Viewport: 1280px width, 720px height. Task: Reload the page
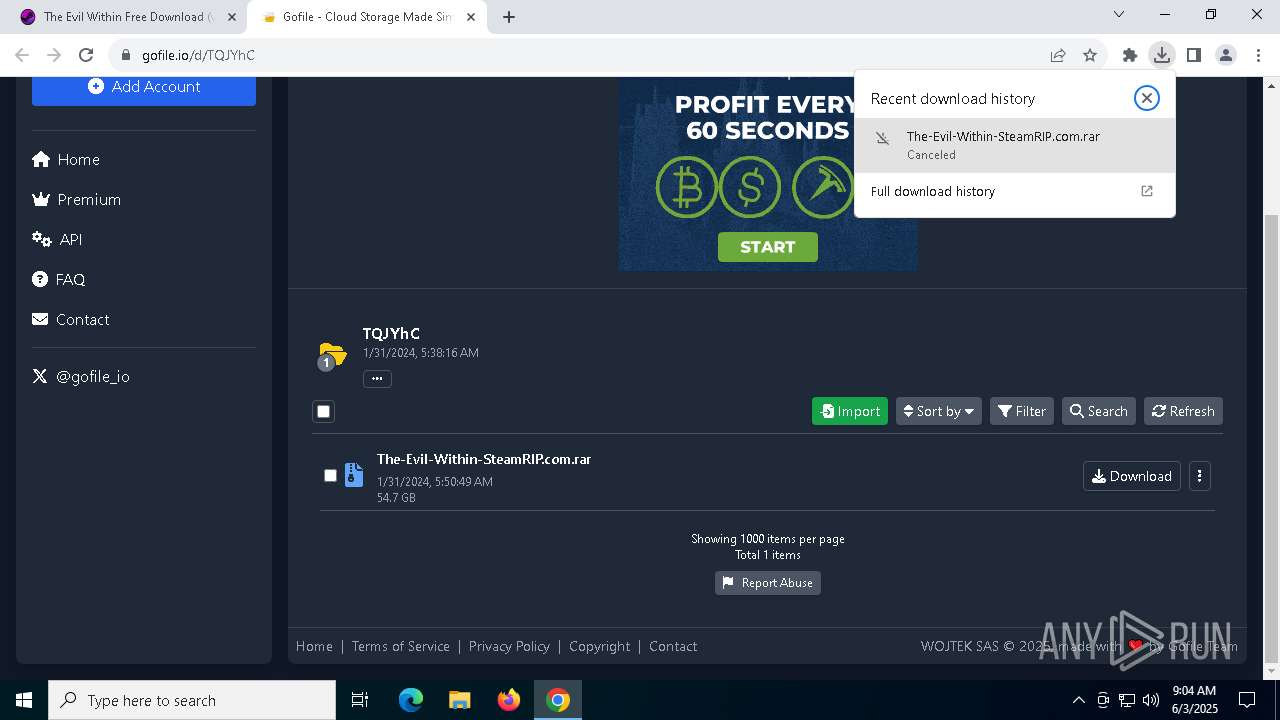86,55
